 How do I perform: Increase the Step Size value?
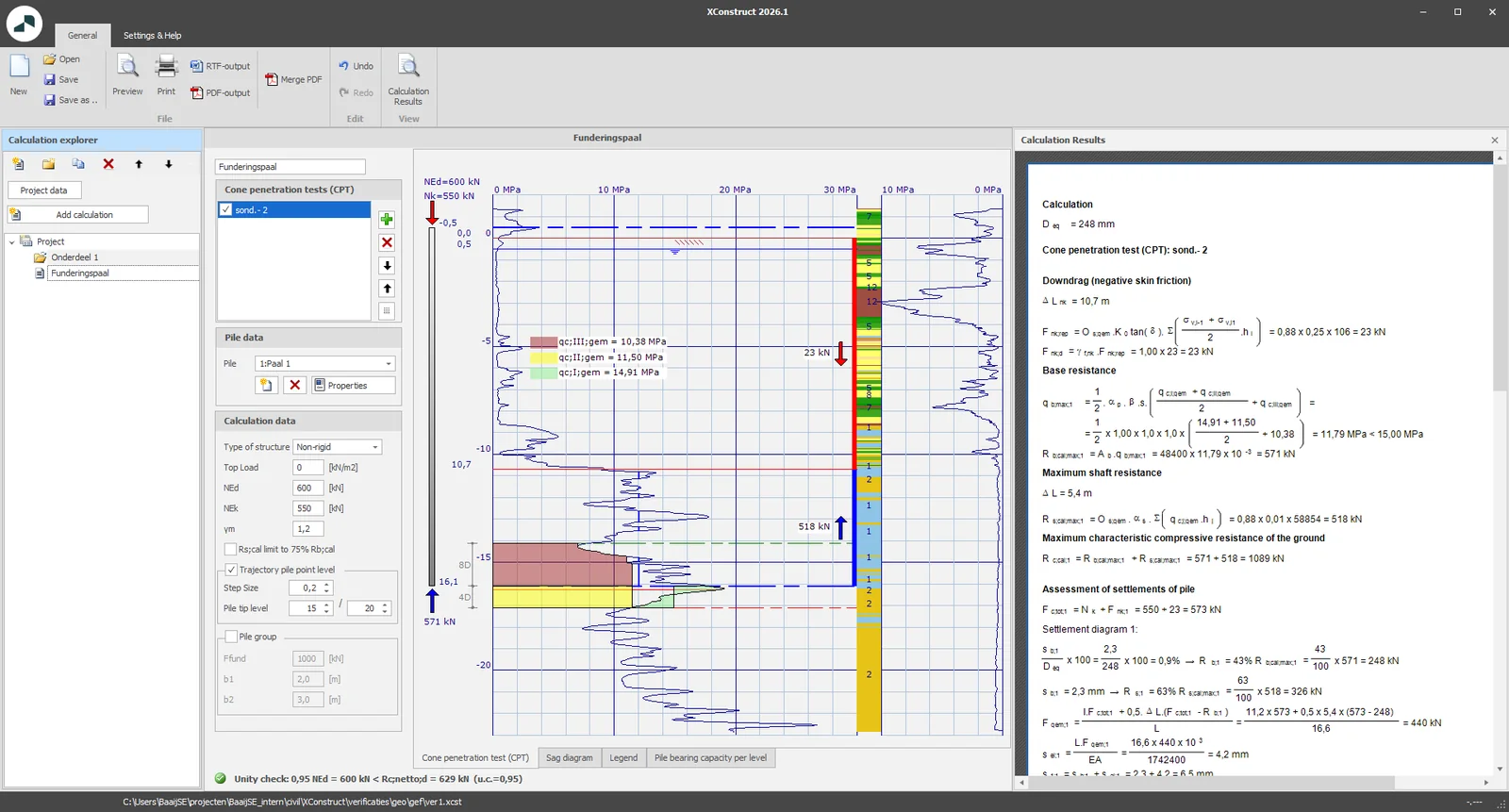click(327, 585)
